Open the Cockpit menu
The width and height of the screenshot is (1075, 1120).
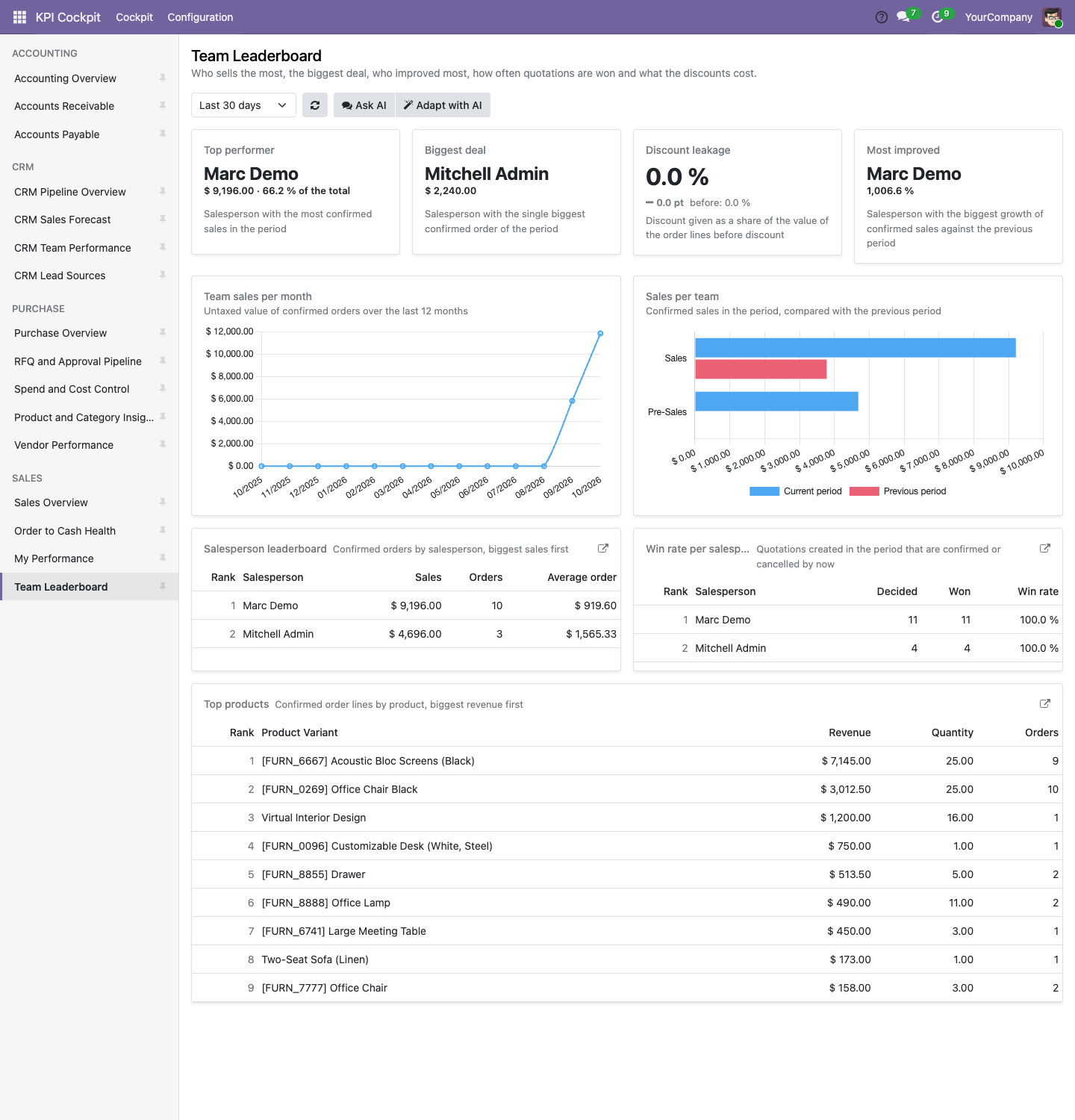coord(134,17)
